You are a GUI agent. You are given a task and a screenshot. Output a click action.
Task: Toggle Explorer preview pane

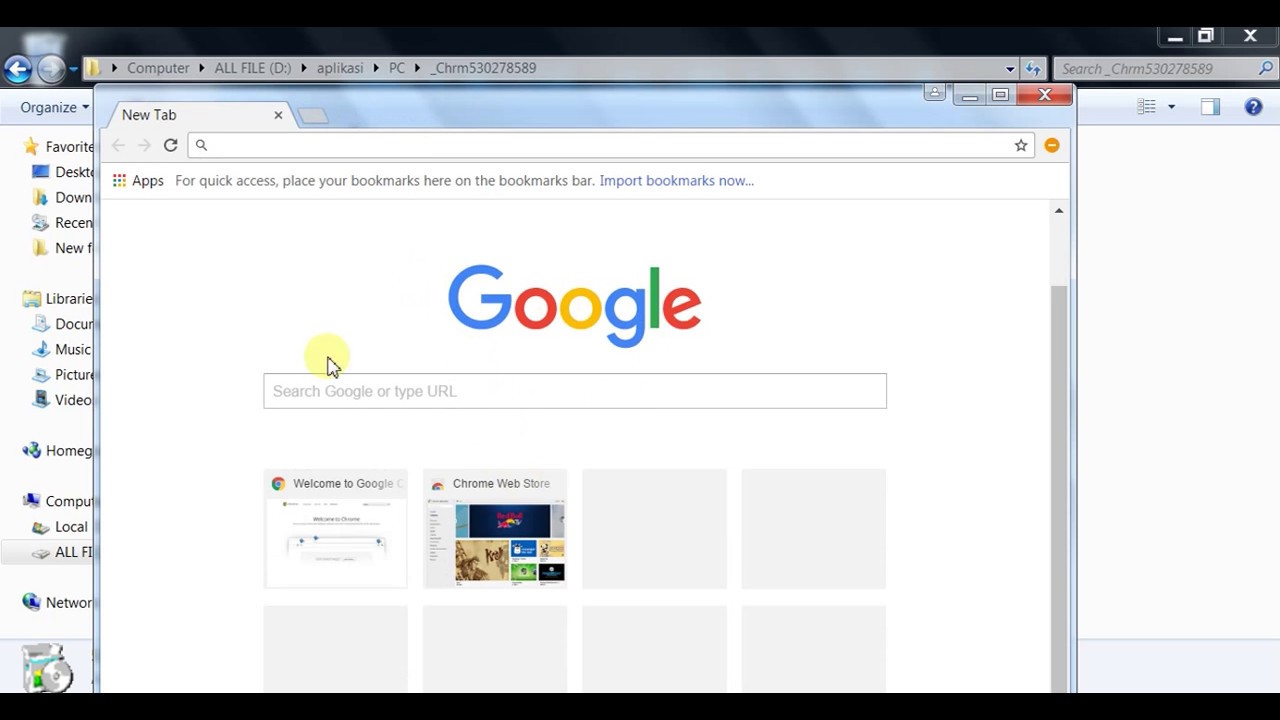[x=1210, y=107]
